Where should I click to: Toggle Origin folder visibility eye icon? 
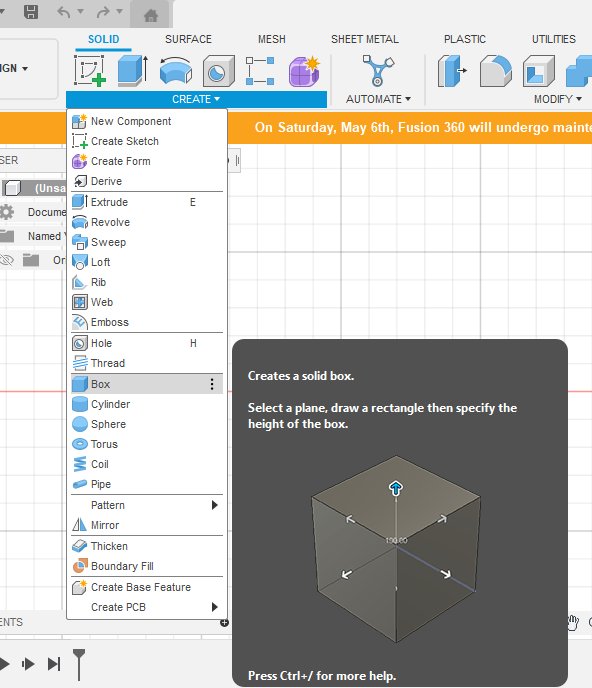click(7, 260)
